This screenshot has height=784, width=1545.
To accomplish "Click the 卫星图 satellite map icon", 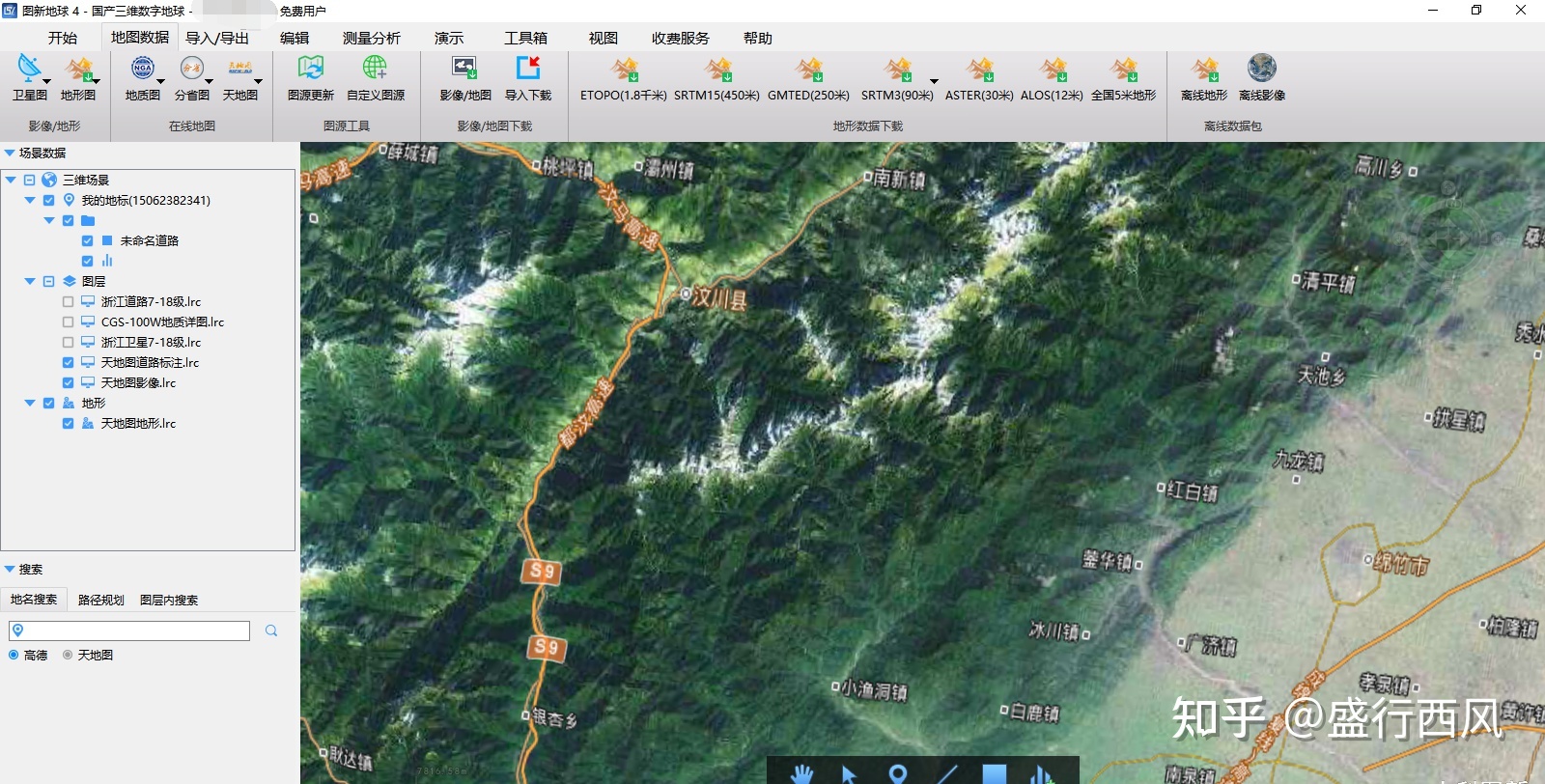I will coord(29,70).
